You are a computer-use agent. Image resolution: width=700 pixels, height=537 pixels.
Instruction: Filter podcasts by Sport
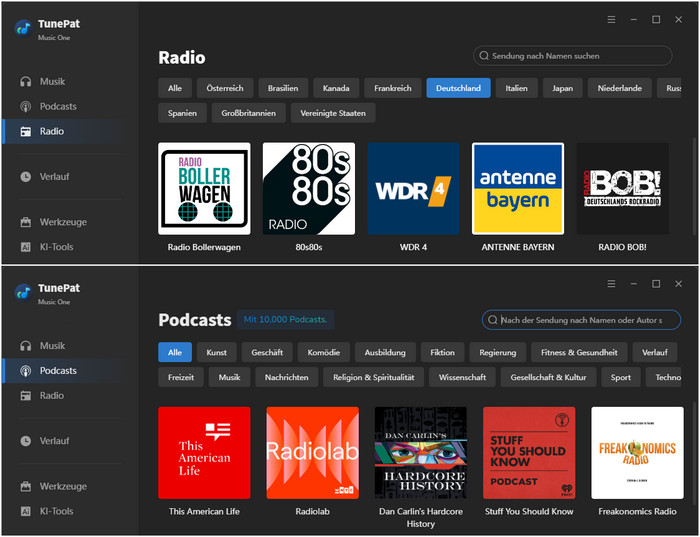point(621,377)
